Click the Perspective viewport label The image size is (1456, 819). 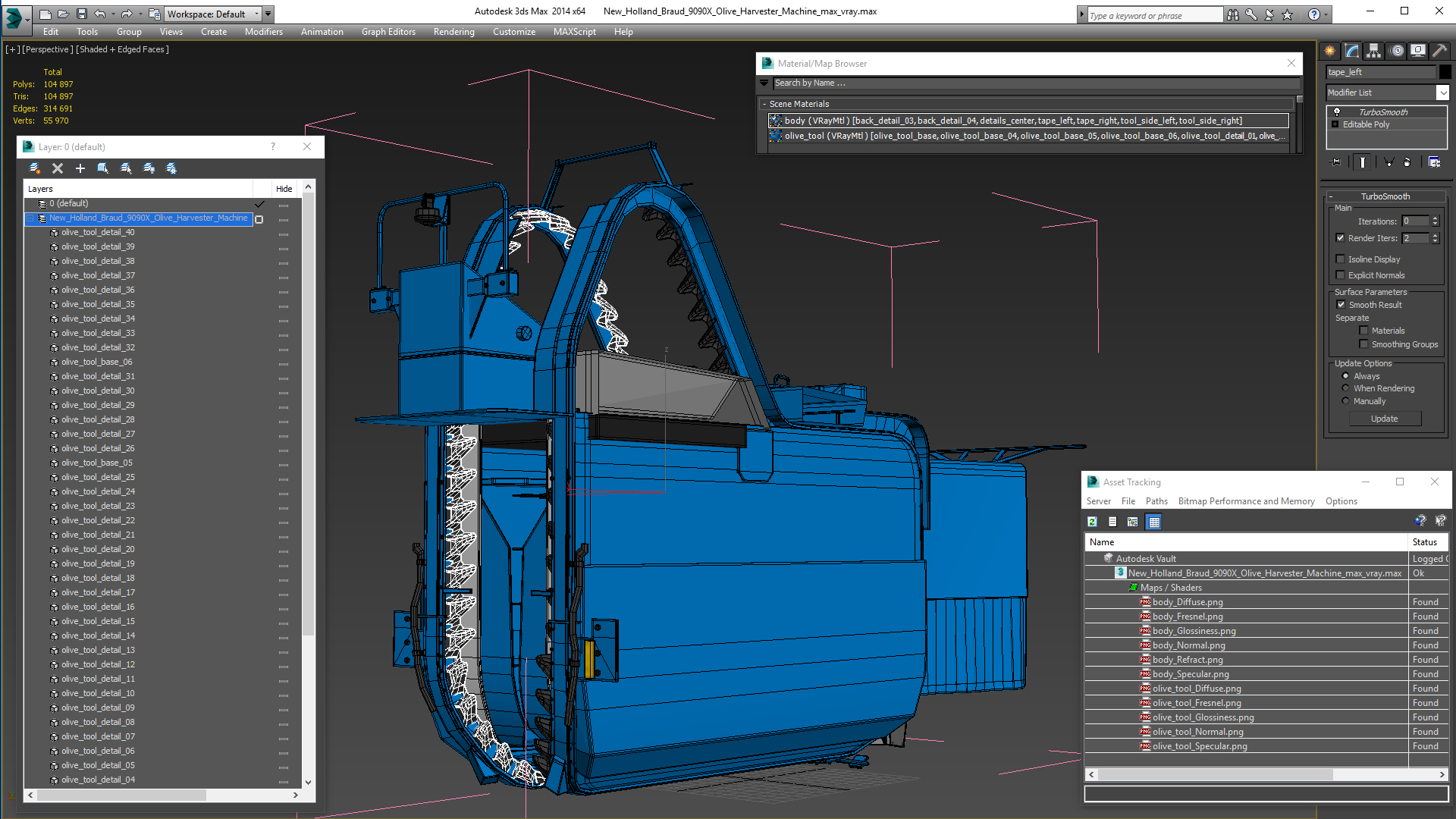coord(48,49)
